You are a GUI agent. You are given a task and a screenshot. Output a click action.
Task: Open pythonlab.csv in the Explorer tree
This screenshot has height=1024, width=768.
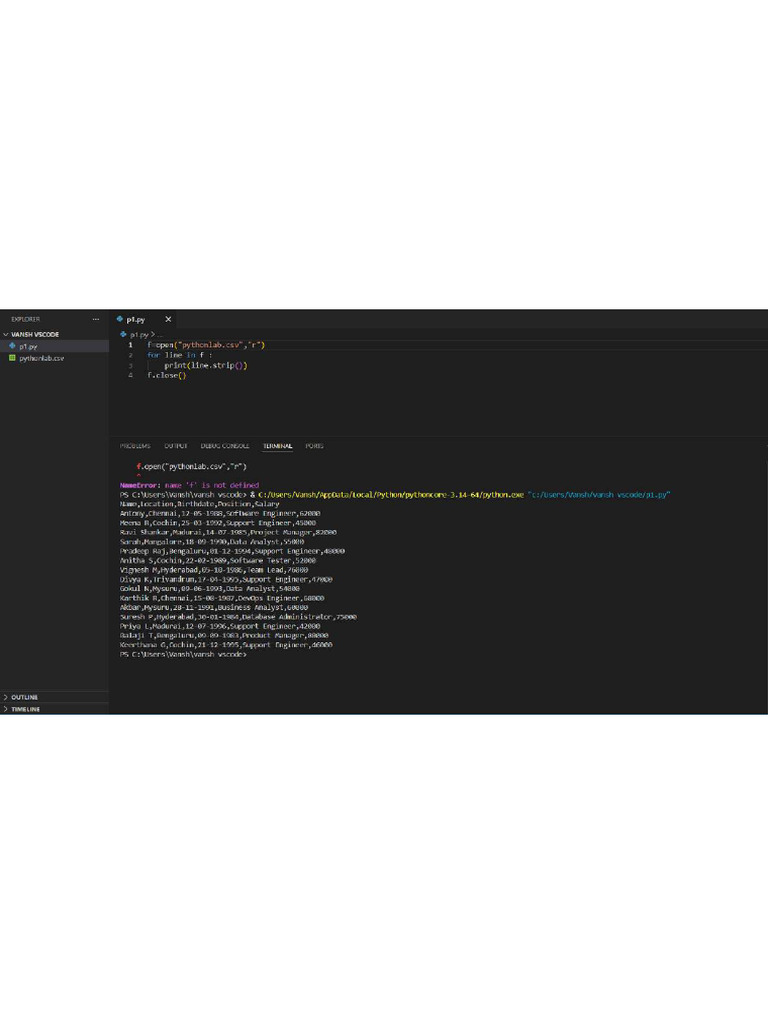[41, 359]
